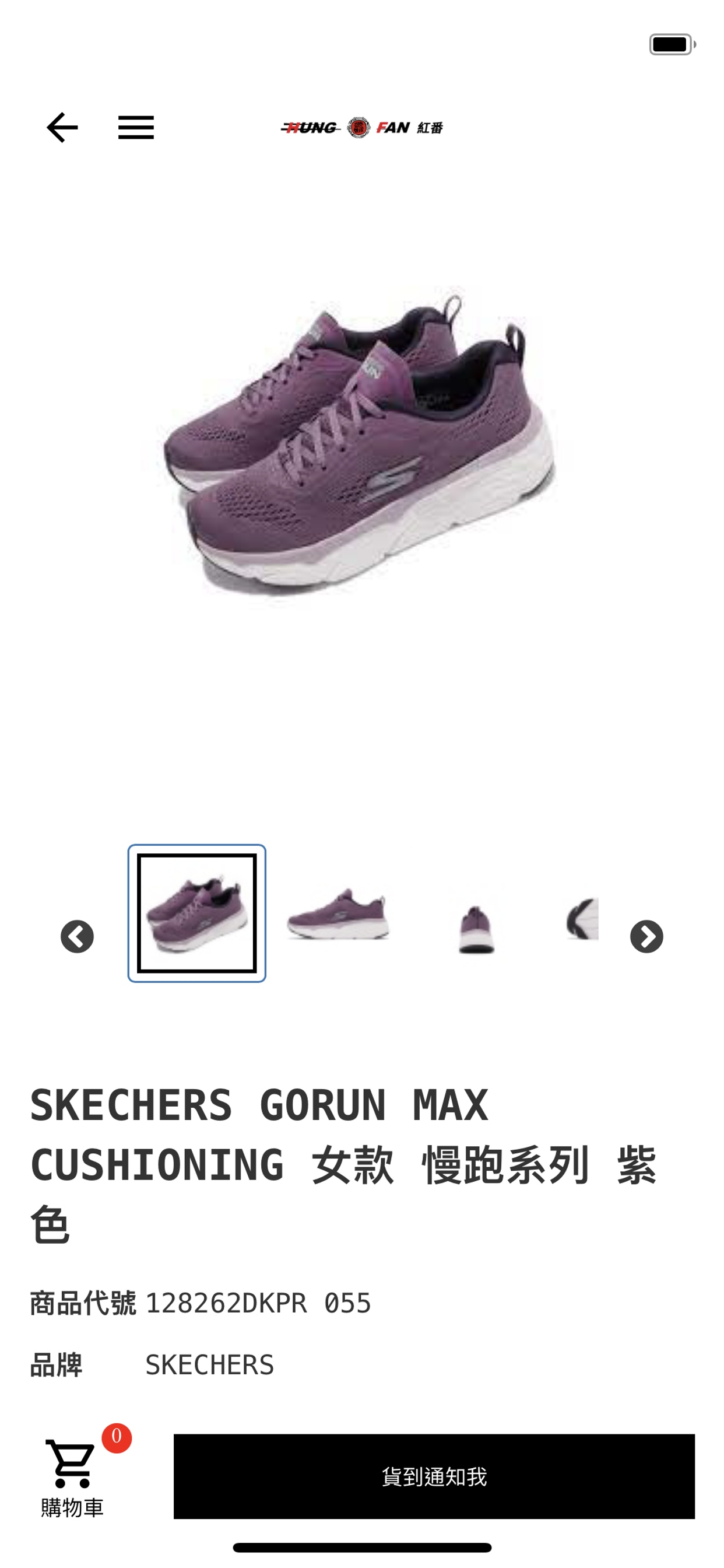Open the shopping cart icon
724x1568 pixels.
pyautogui.click(x=71, y=1464)
